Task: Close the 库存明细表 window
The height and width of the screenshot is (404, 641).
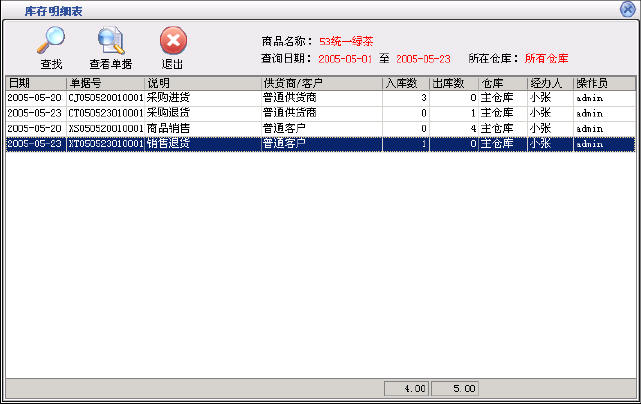Action: pyautogui.click(x=628, y=9)
